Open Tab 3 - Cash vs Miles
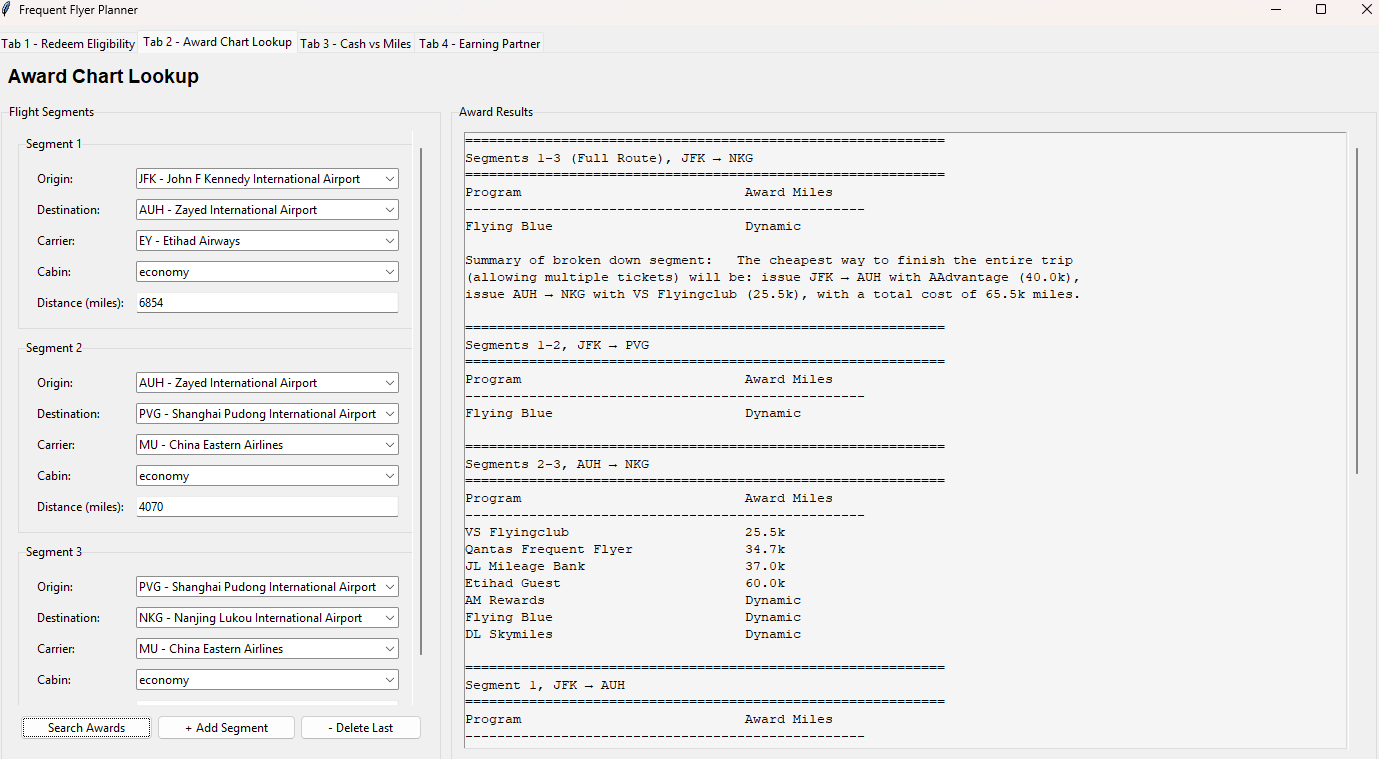Screen dimensions: 1379x759 (356, 44)
